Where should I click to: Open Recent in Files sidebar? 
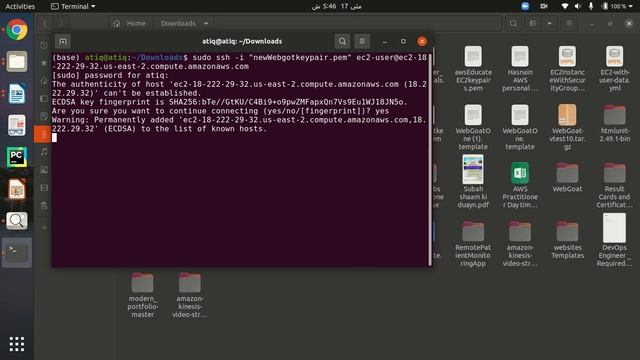[44, 45]
